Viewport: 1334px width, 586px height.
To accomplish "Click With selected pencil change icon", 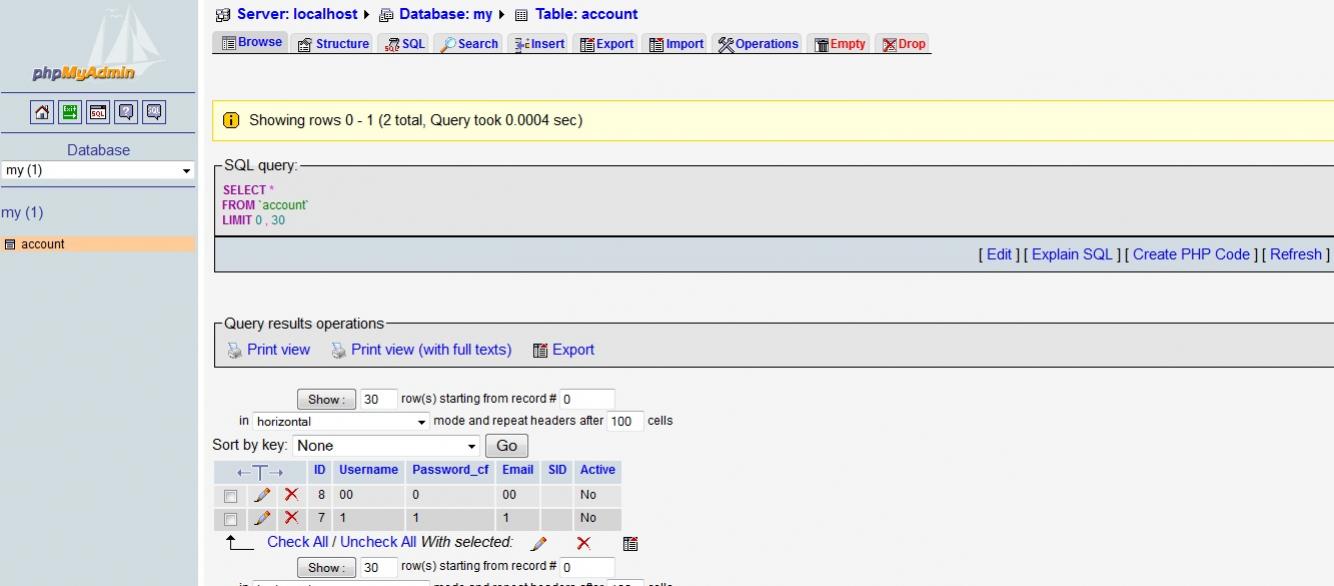I will (x=538, y=543).
